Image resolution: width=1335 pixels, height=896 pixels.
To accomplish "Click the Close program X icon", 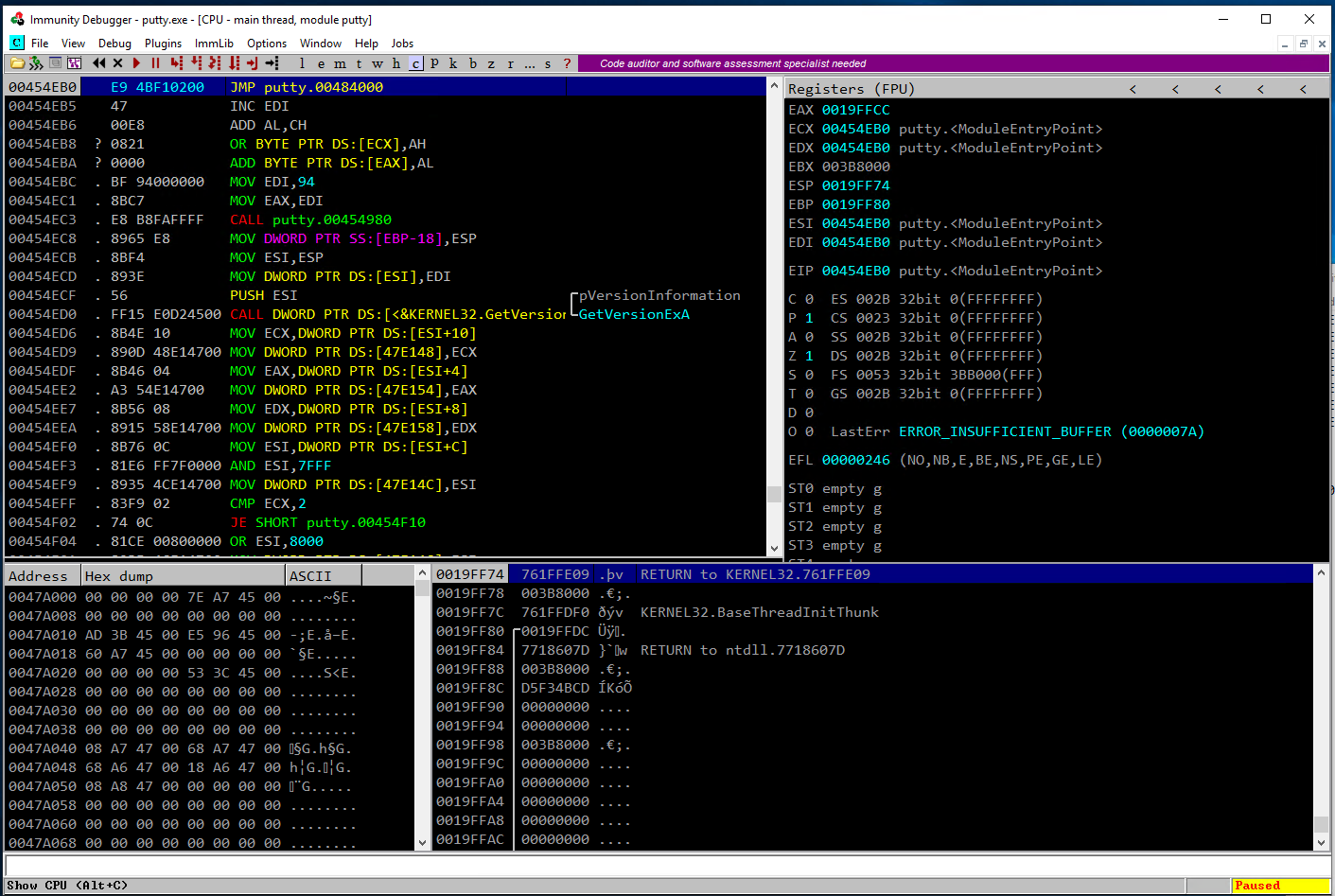I will coord(117,63).
